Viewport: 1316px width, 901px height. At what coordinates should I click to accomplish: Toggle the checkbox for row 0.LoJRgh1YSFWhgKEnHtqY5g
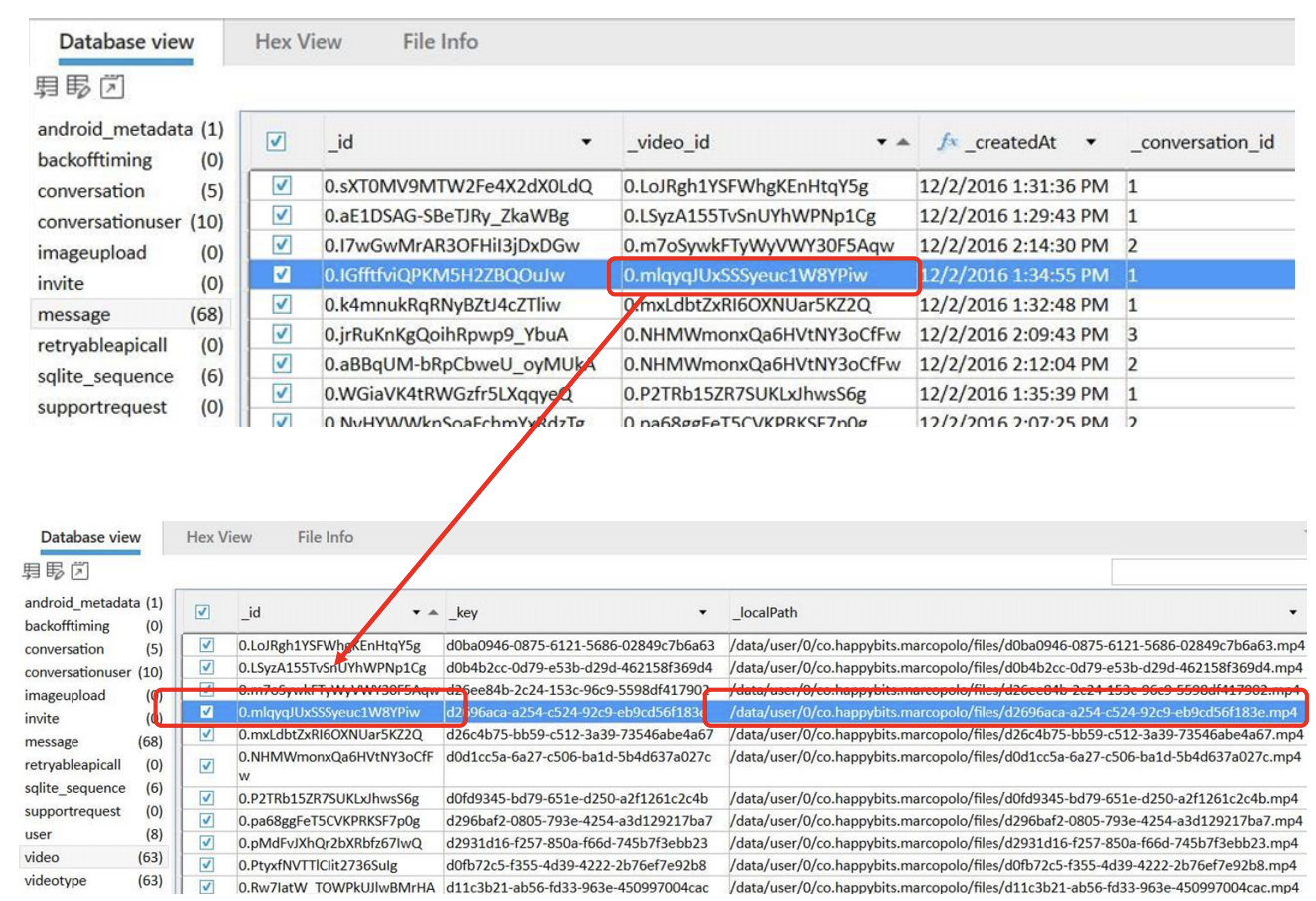tap(206, 645)
